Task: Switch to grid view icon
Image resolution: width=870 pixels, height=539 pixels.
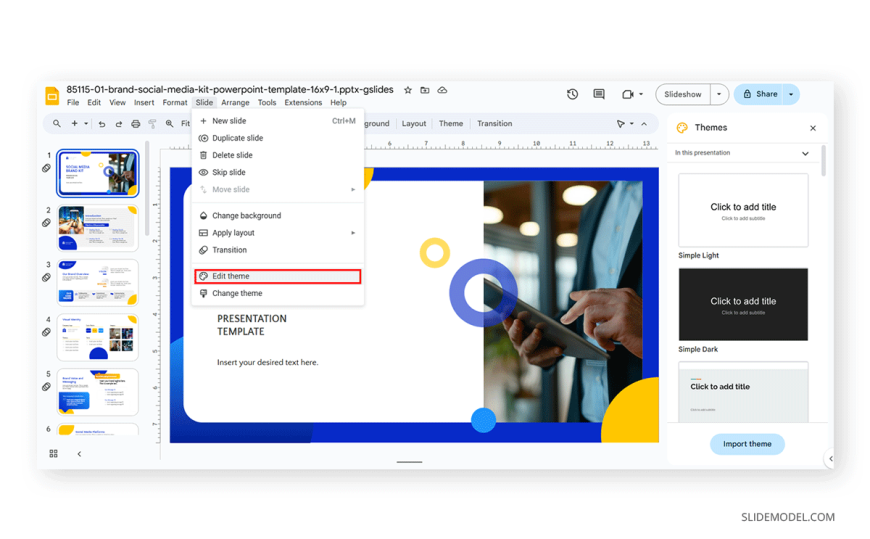Action: (53, 454)
